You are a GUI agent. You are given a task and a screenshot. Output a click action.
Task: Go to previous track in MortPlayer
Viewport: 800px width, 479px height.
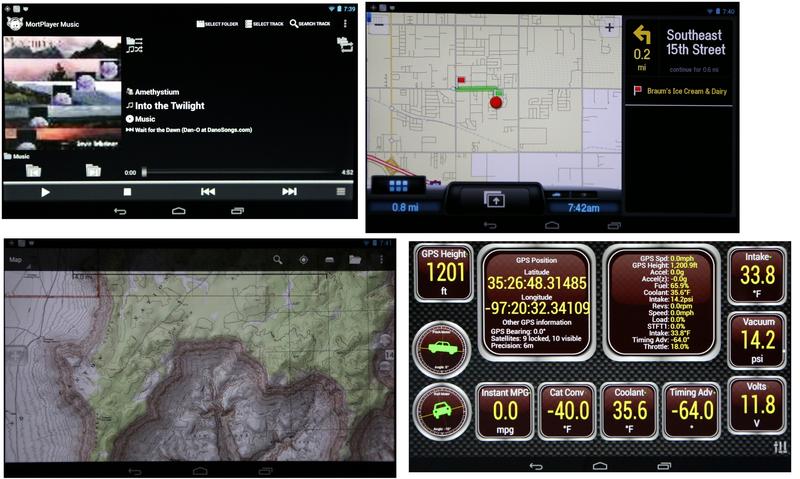point(208,191)
